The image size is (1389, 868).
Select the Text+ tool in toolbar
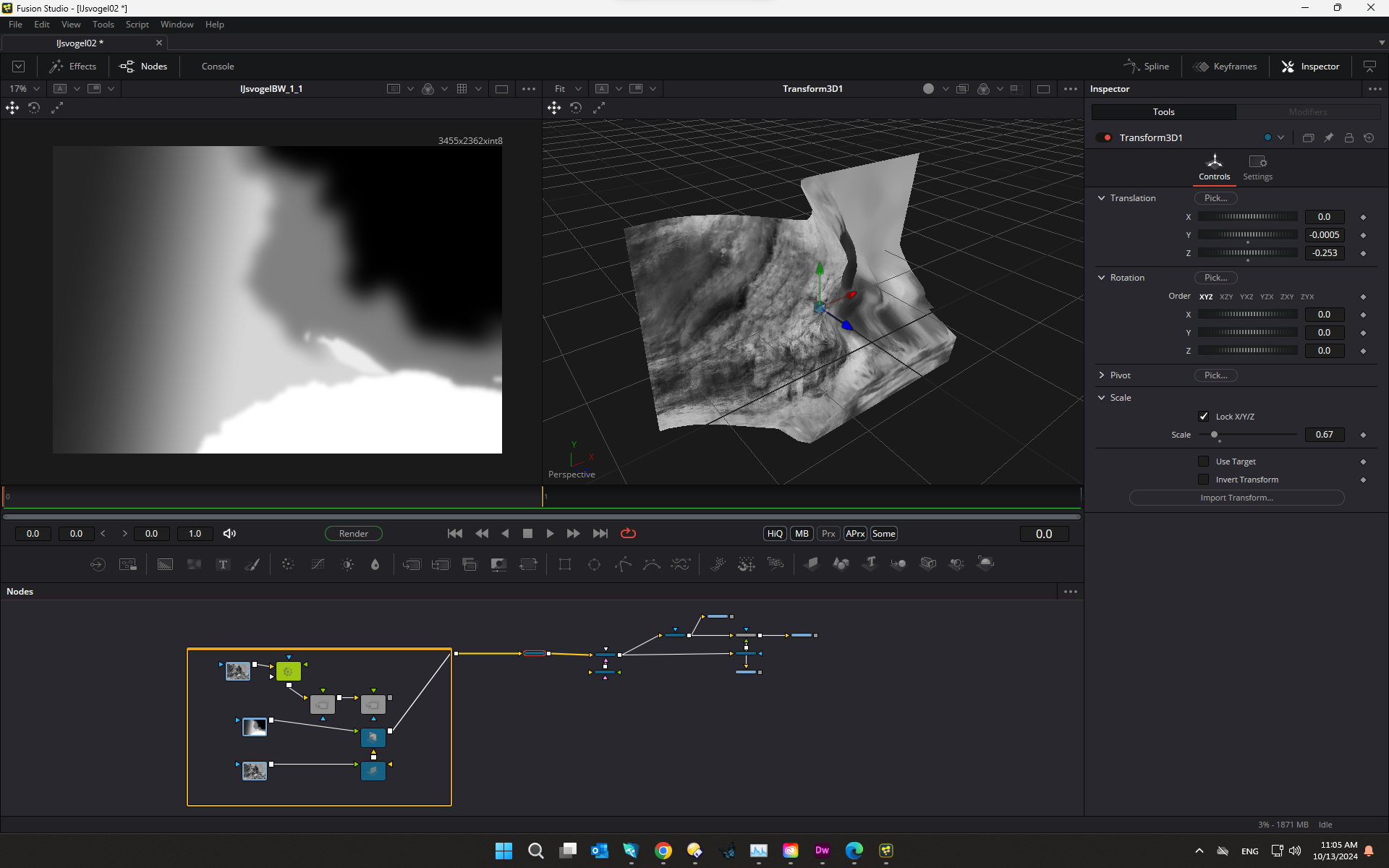tap(223, 564)
